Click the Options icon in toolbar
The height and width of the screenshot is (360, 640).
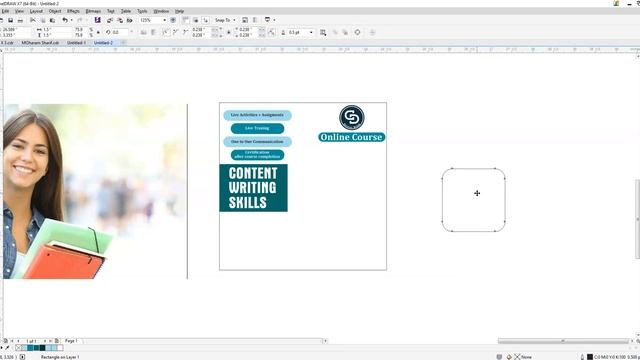click(245, 20)
